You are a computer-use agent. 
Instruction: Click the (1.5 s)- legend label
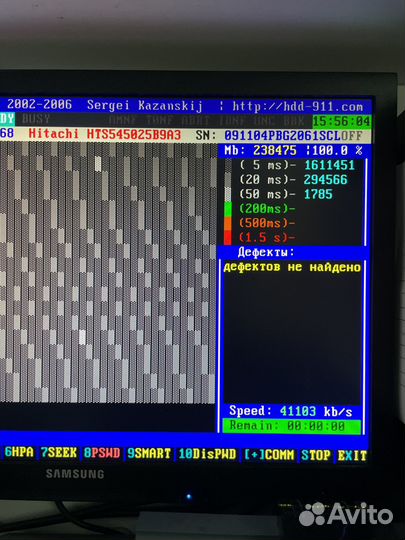click(x=267, y=238)
